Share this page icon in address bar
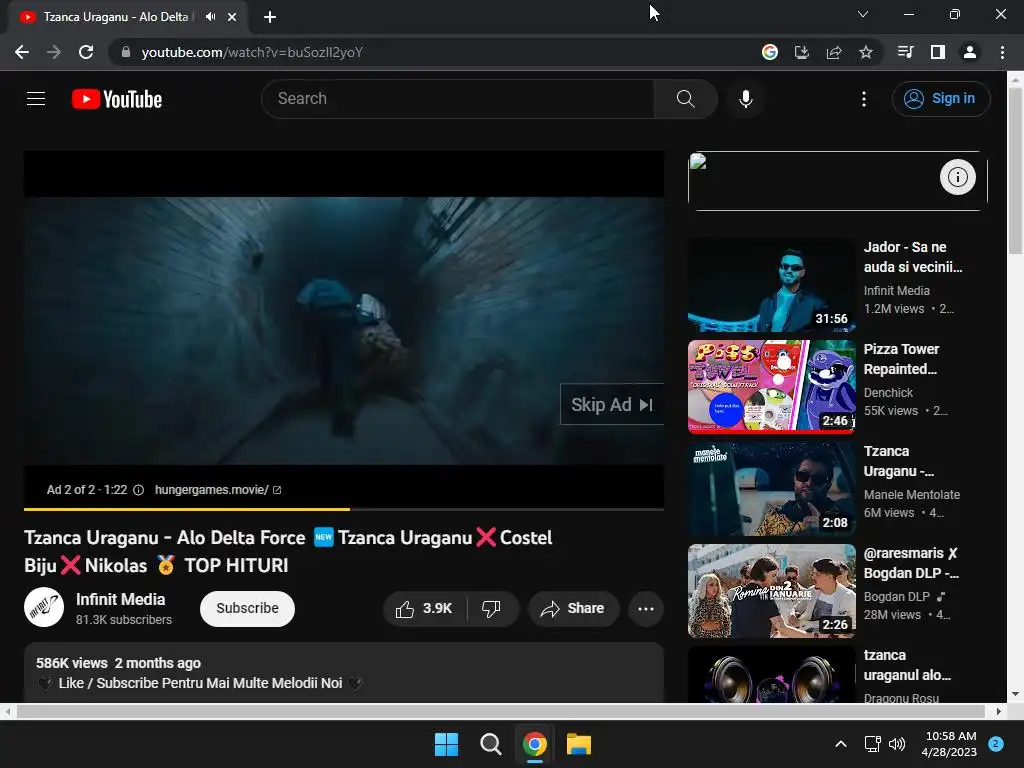The width and height of the screenshot is (1024, 768). point(834,52)
